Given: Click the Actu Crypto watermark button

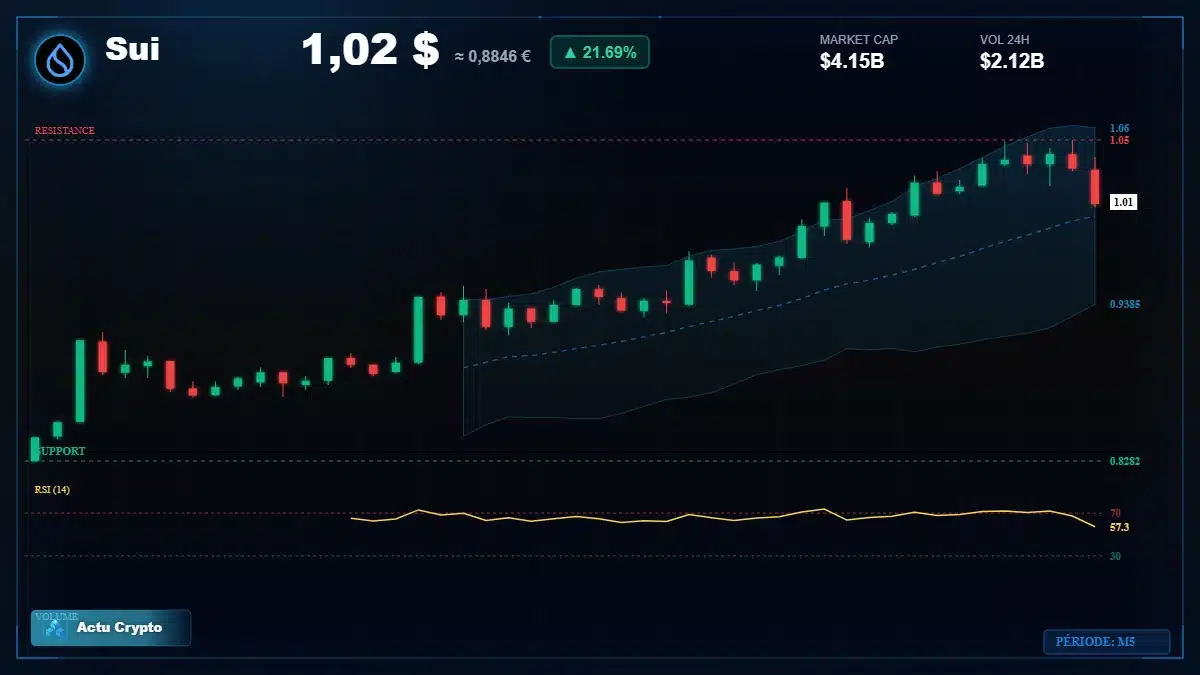Looking at the screenshot, I should click(x=111, y=628).
